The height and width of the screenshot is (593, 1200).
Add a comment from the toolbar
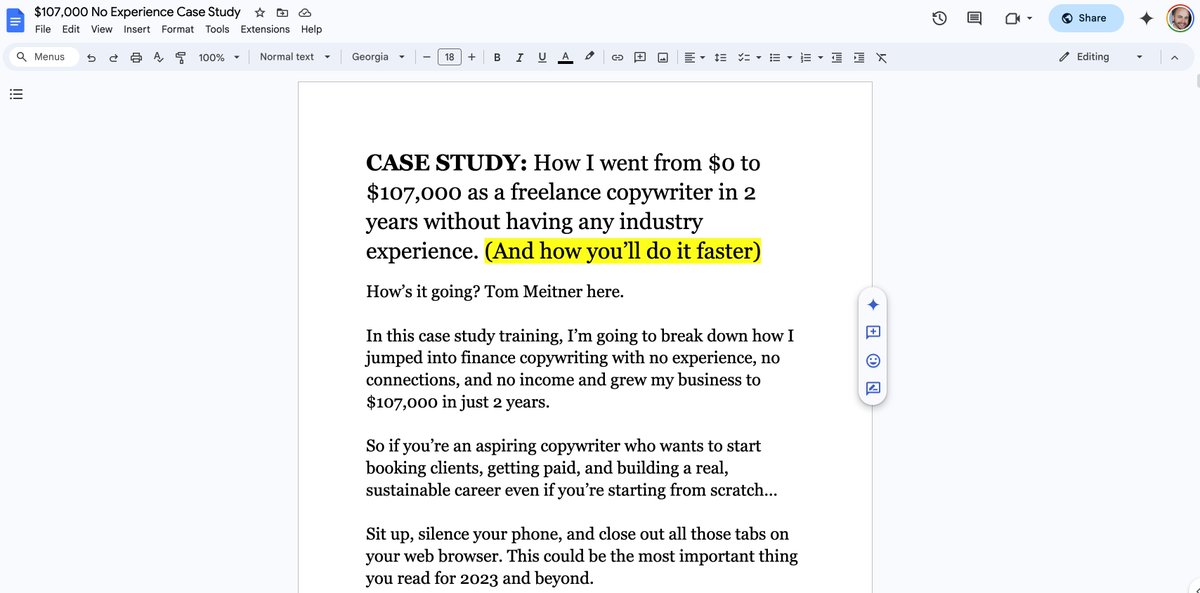tap(640, 57)
